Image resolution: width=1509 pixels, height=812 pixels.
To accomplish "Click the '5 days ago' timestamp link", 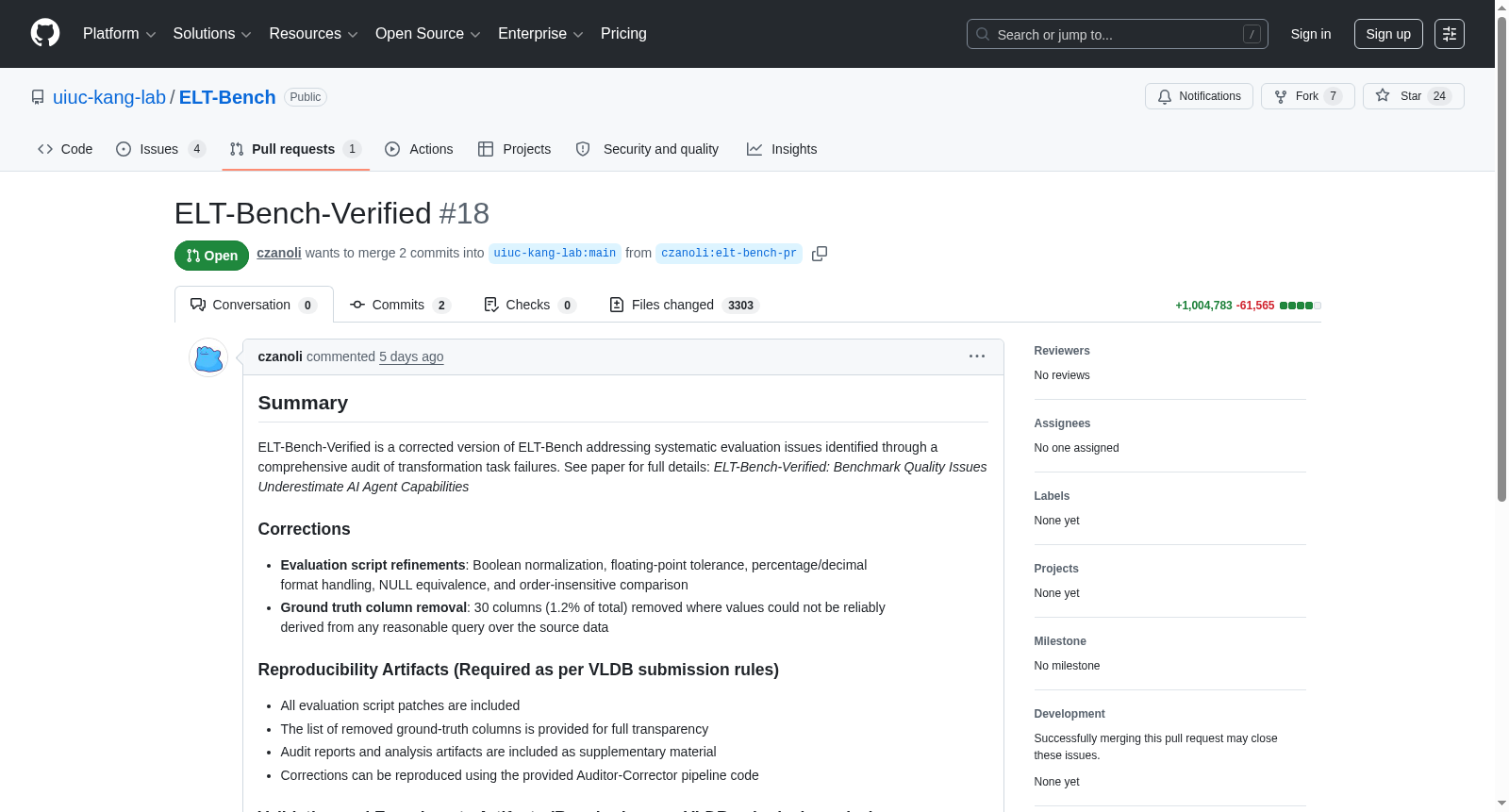I will pos(411,356).
